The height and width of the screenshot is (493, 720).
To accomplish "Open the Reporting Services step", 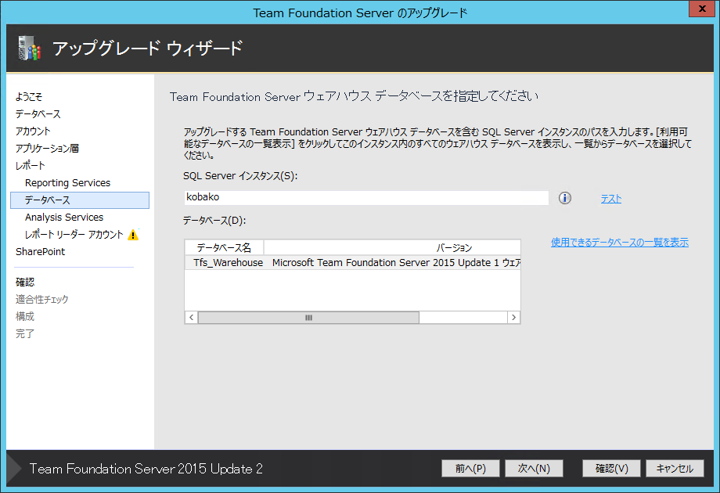I will click(x=68, y=183).
